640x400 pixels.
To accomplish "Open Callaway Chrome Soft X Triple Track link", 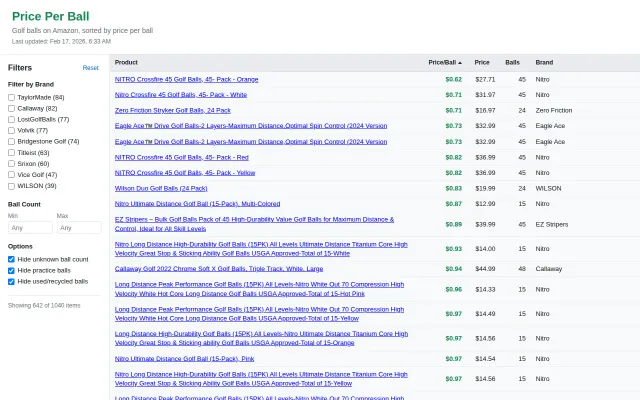I will tap(219, 269).
